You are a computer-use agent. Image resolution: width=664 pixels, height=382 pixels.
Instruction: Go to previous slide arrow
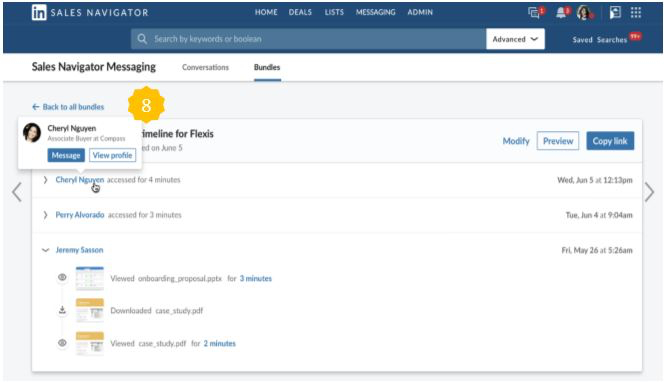pyautogui.click(x=17, y=192)
